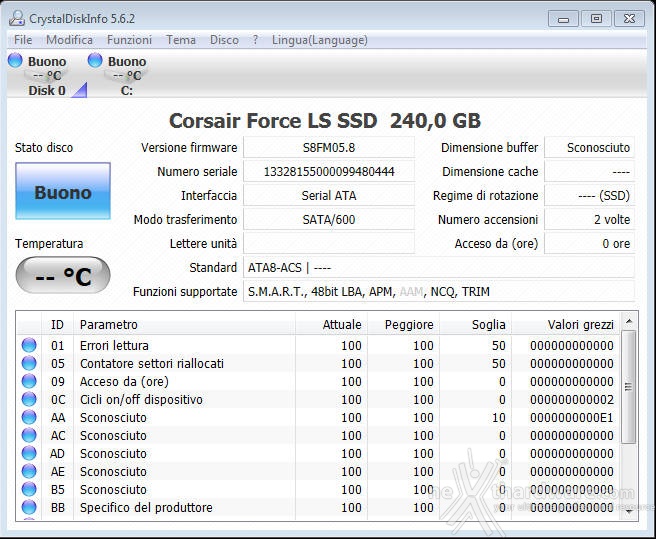Click the scroll up arrow of SMART list

628,321
